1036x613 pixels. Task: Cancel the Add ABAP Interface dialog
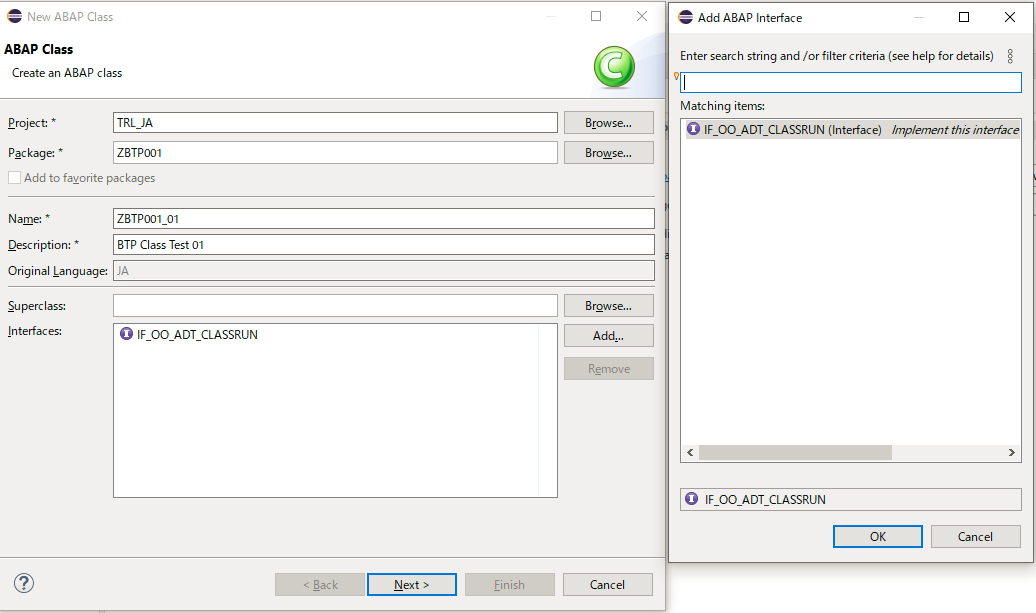(x=975, y=536)
